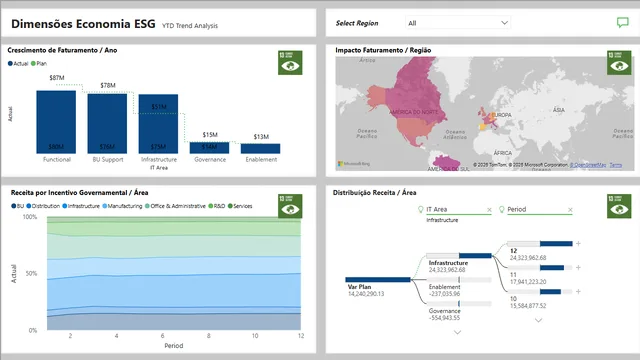
Task: Click the Office & Administrative legend item
Action: pyautogui.click(x=176, y=206)
